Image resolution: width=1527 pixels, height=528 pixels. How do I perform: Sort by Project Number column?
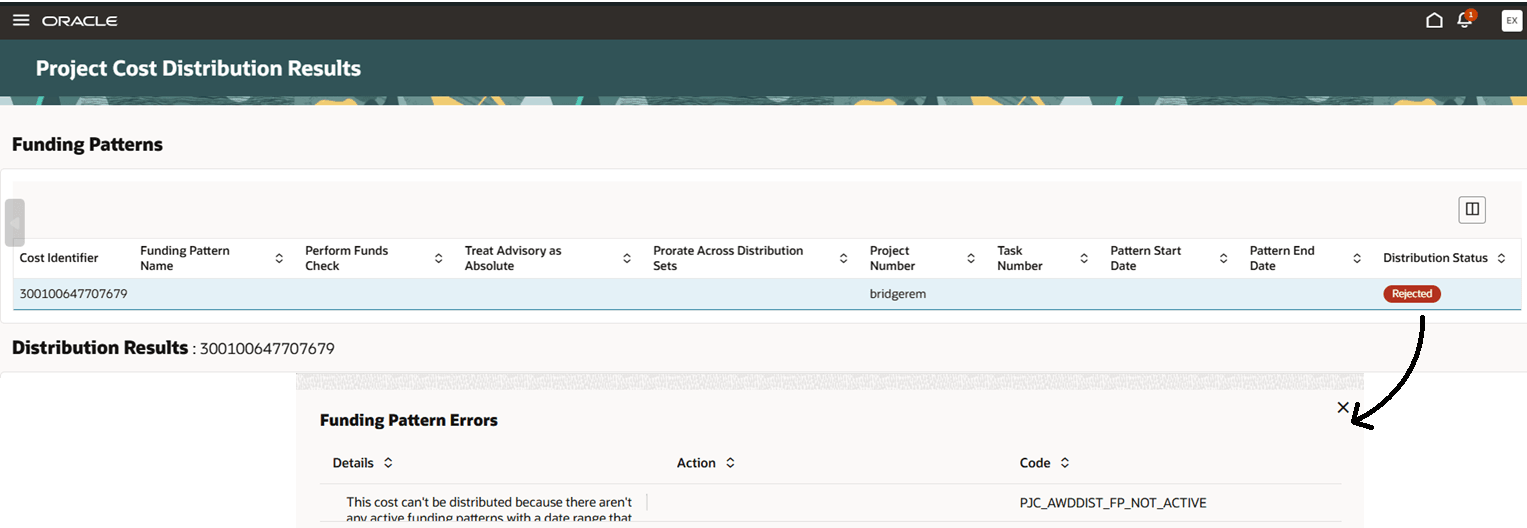pos(971,258)
